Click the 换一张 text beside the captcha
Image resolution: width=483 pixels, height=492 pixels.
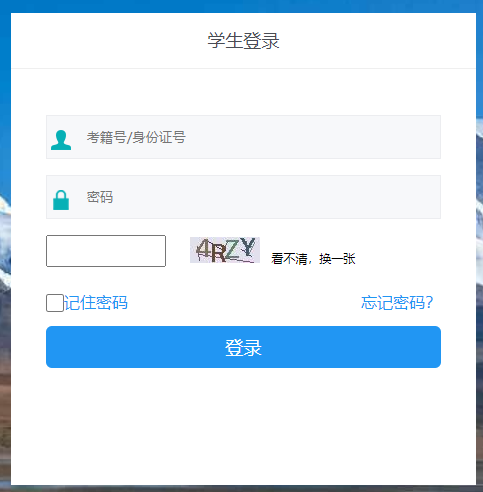click(x=337, y=259)
